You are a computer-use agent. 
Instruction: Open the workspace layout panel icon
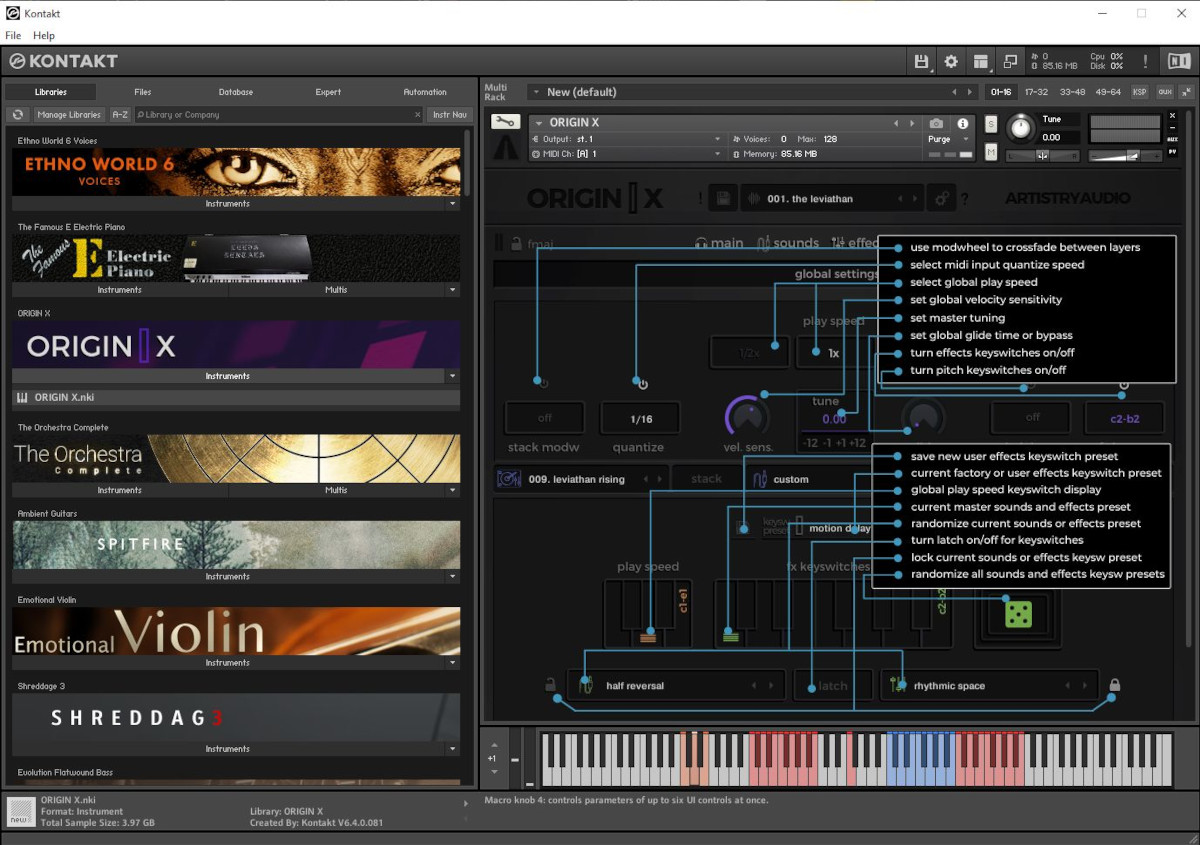(x=981, y=62)
